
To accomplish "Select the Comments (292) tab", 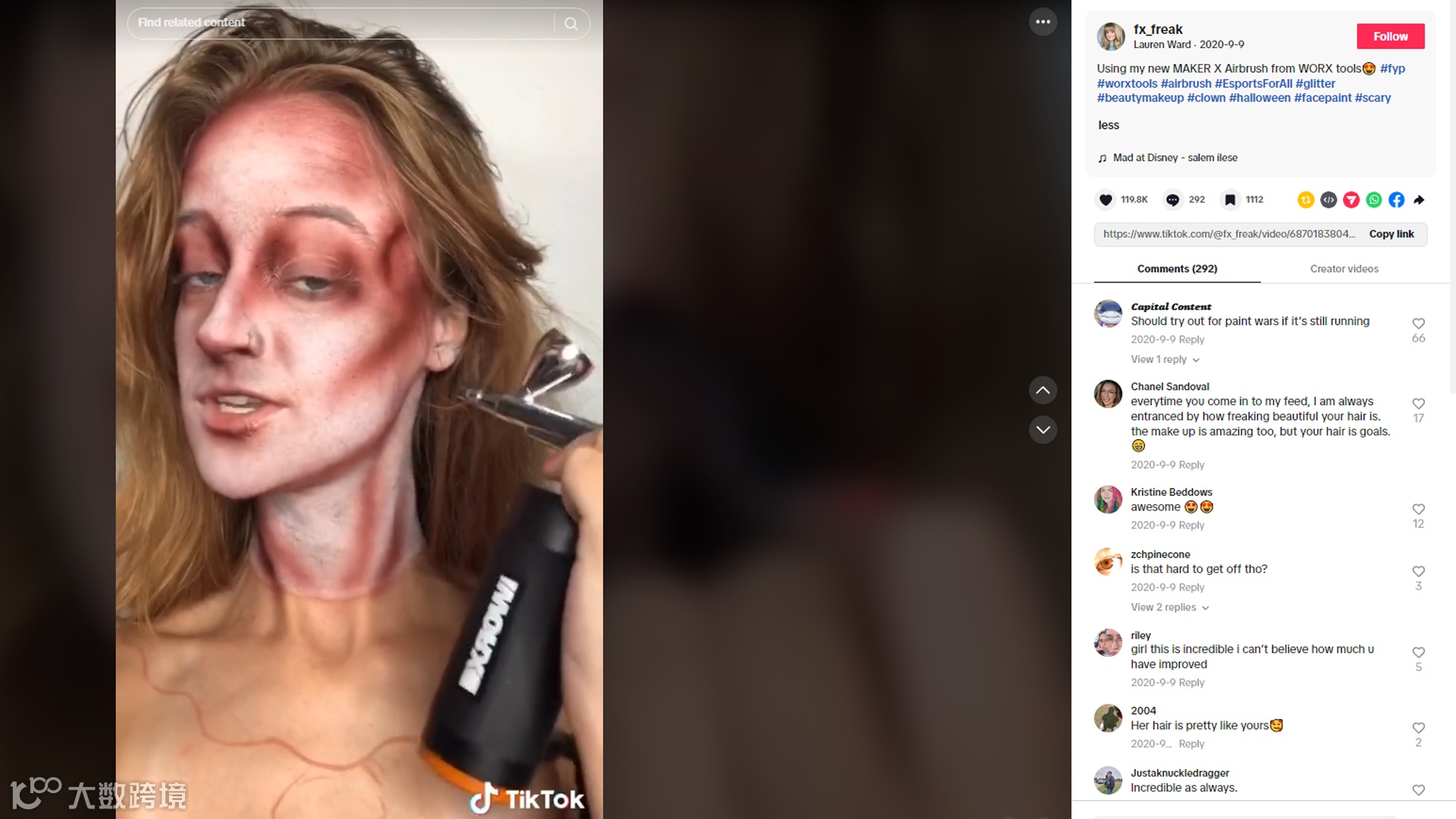I will click(x=1177, y=268).
